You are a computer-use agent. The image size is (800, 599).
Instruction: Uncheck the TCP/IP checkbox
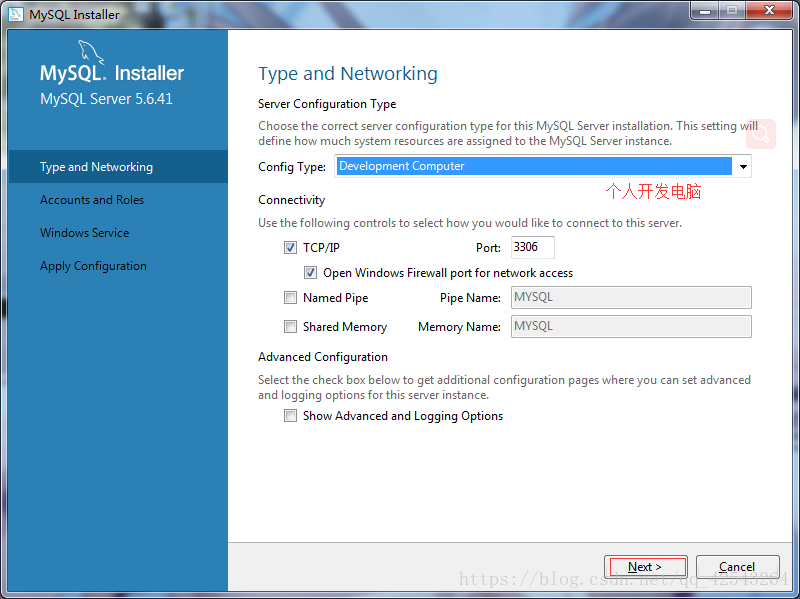click(x=290, y=247)
